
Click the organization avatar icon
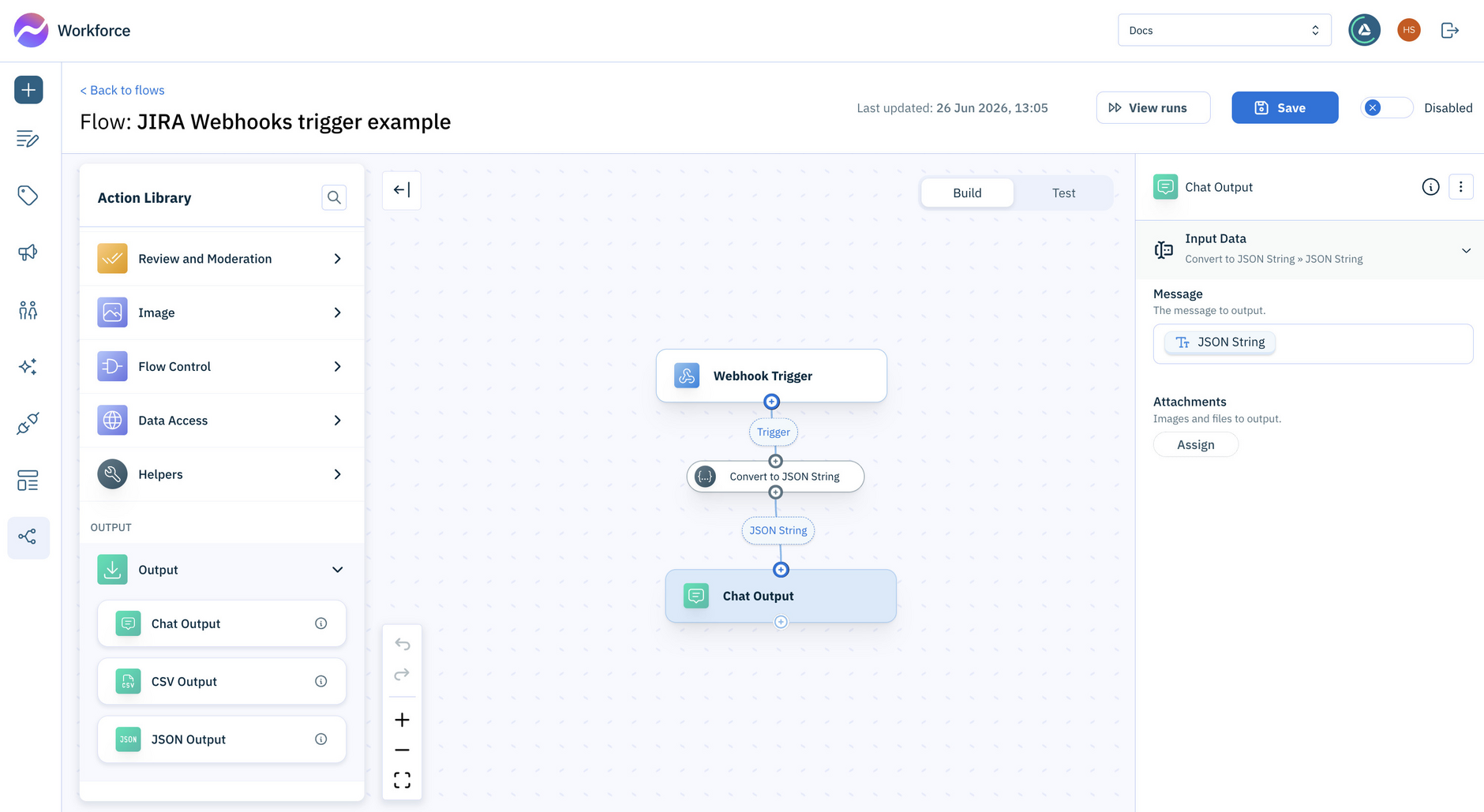(1365, 30)
